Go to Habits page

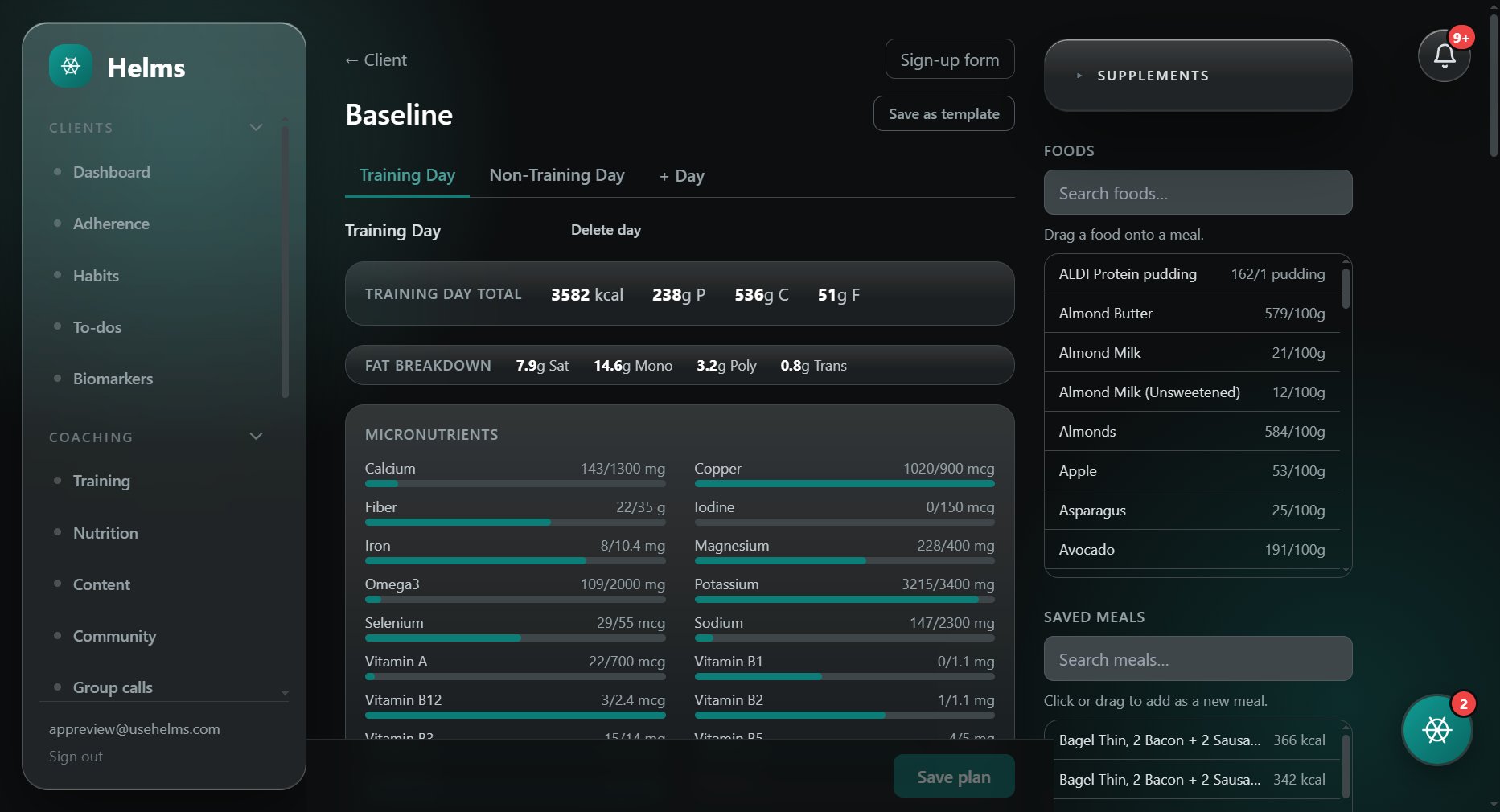tap(96, 276)
